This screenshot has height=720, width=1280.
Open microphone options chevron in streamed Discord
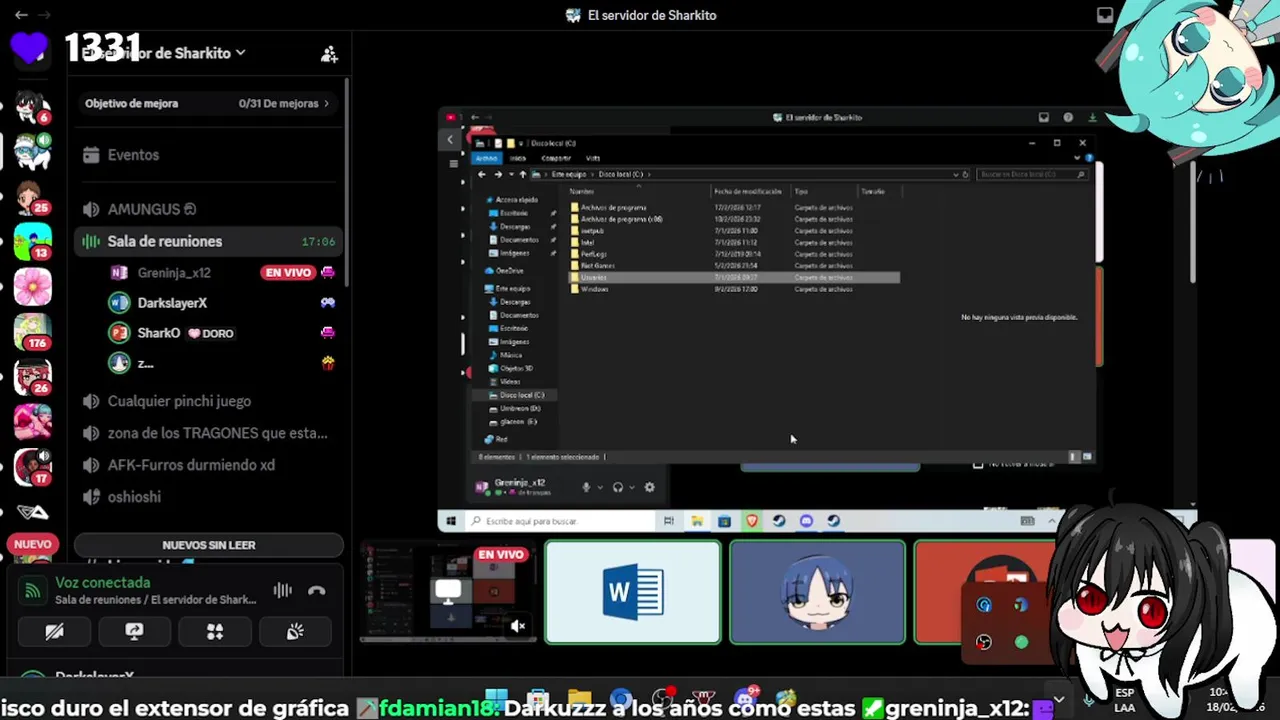pos(600,488)
